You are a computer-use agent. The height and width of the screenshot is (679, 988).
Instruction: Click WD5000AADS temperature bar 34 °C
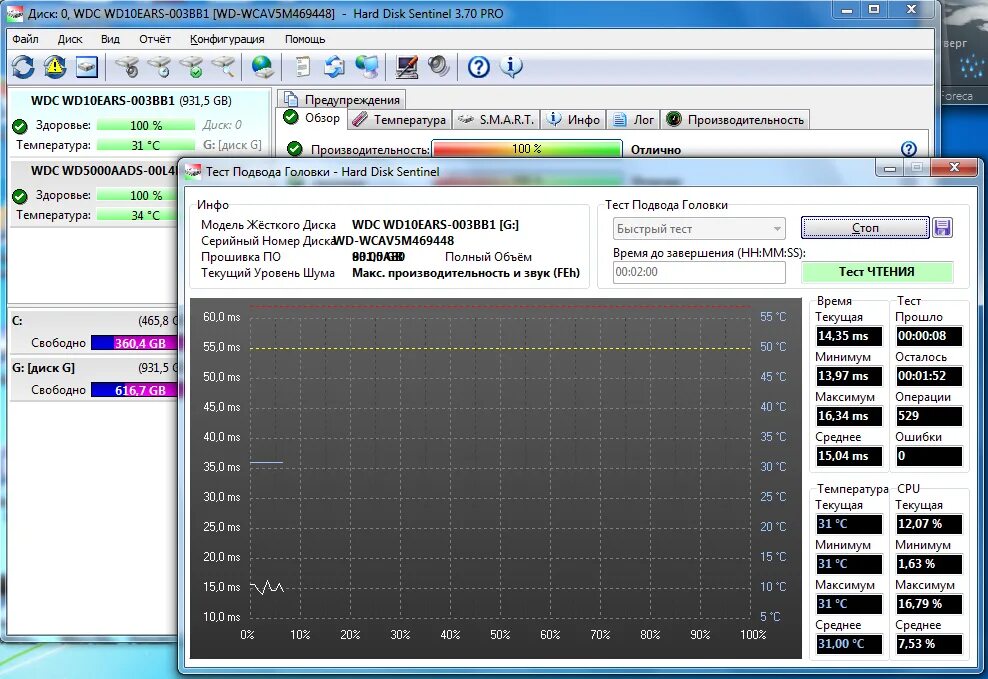137,215
